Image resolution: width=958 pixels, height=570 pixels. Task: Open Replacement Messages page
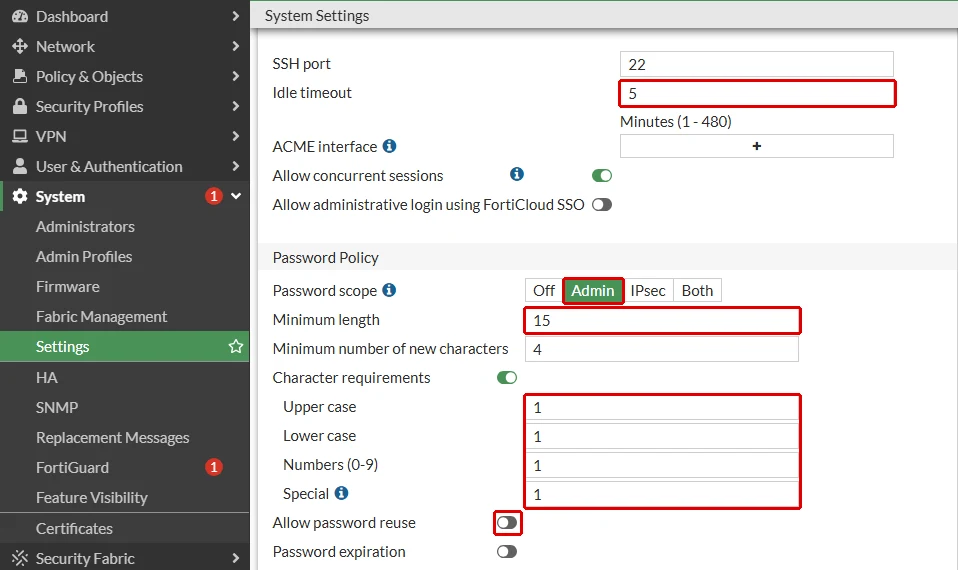pyautogui.click(x=112, y=437)
